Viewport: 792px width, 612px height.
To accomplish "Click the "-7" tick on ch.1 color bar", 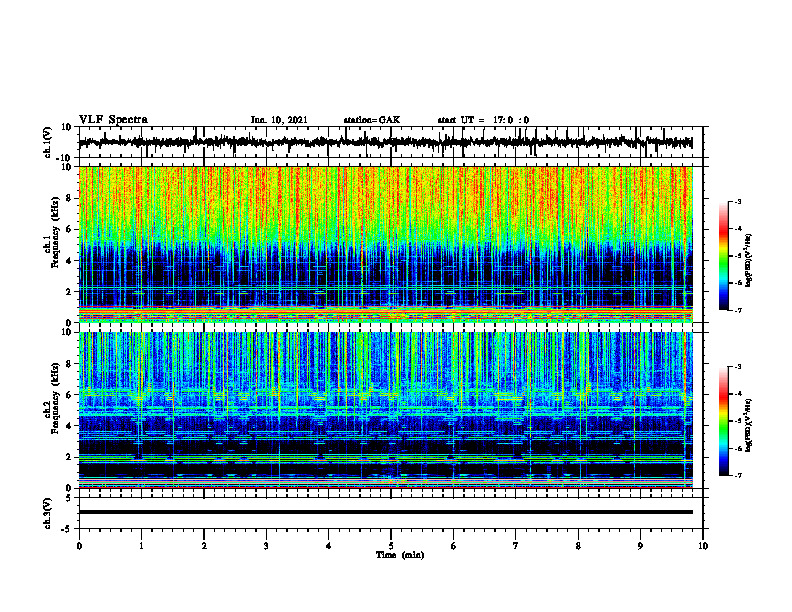I will tap(738, 310).
